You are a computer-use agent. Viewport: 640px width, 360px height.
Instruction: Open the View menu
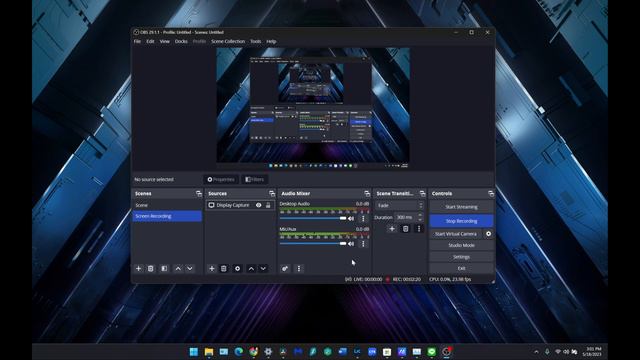coord(164,41)
